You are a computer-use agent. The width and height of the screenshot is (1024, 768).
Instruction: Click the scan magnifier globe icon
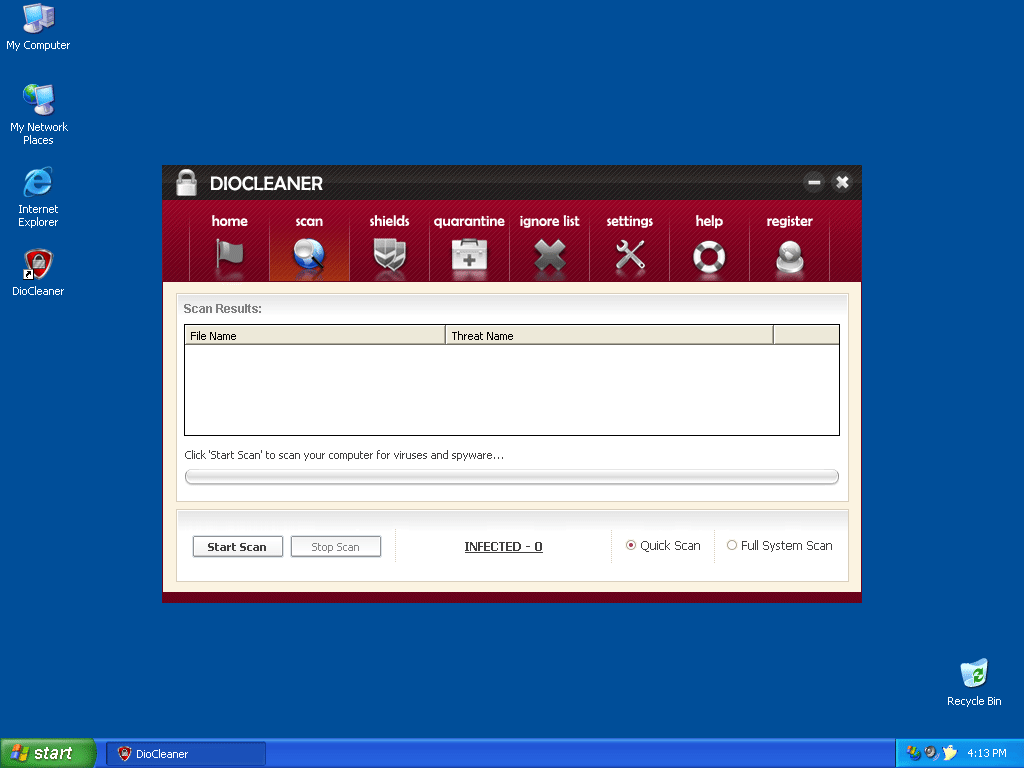tap(309, 256)
